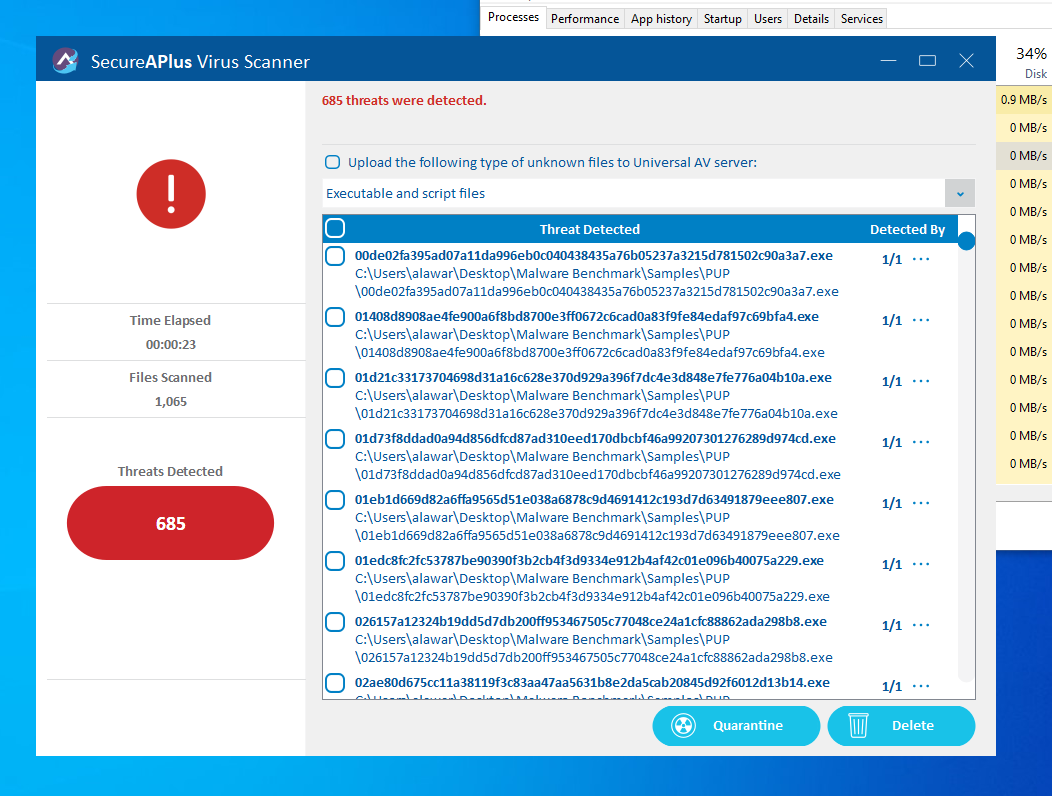
Task: Check the box for the 00de02fa395ad07a threat
Action: point(335,256)
